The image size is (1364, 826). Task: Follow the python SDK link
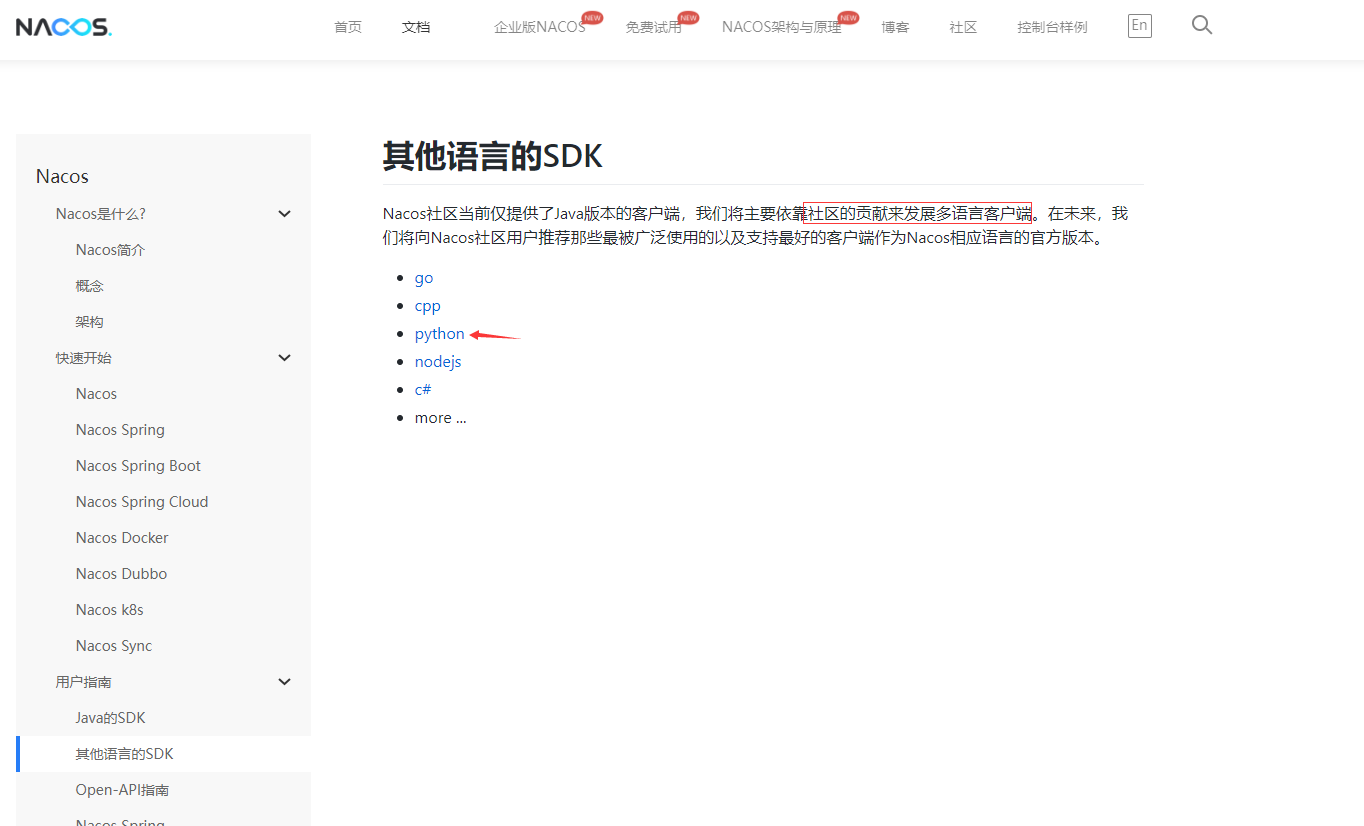tap(440, 334)
